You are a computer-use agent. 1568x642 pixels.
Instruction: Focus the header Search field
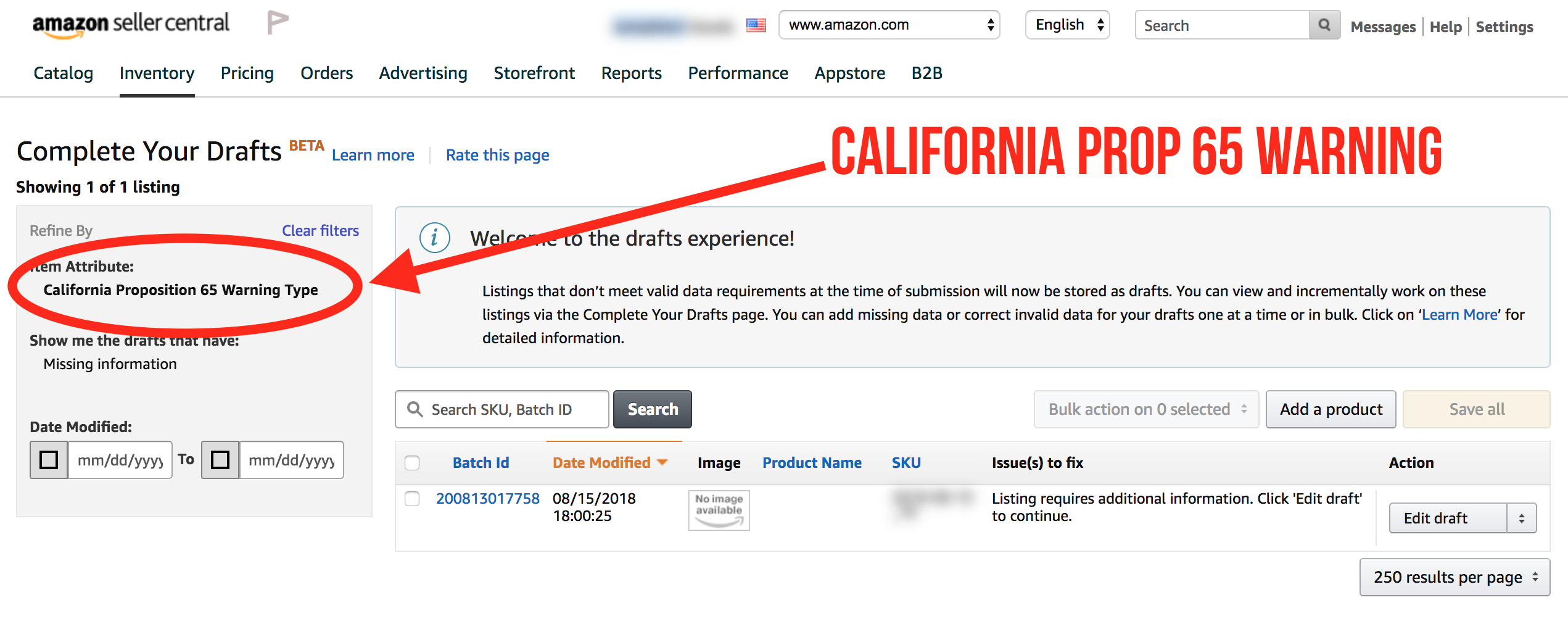pyautogui.click(x=1222, y=25)
